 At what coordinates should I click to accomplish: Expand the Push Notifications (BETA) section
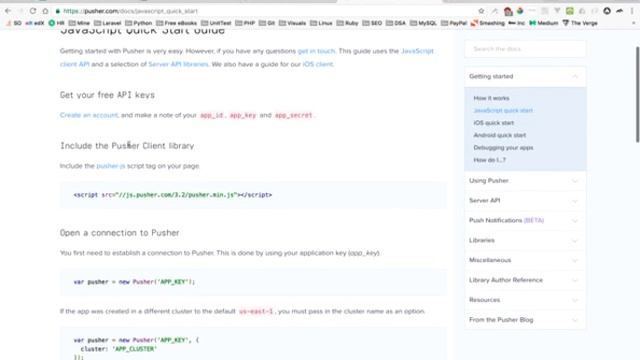click(x=525, y=220)
